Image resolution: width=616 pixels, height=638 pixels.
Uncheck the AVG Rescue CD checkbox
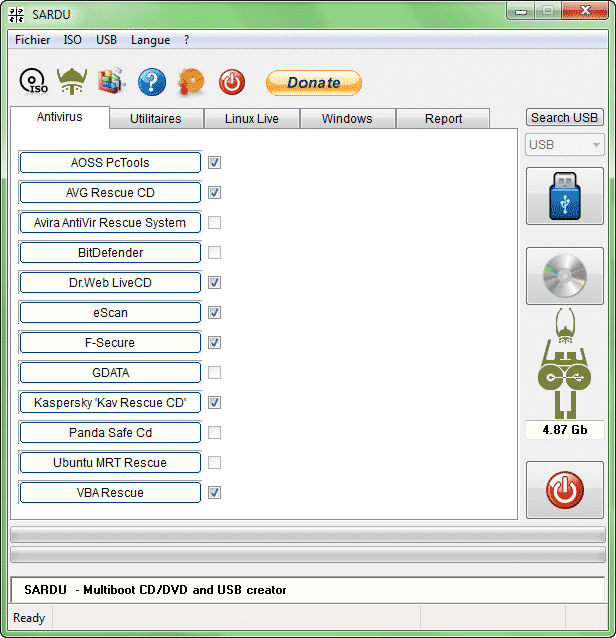point(214,192)
